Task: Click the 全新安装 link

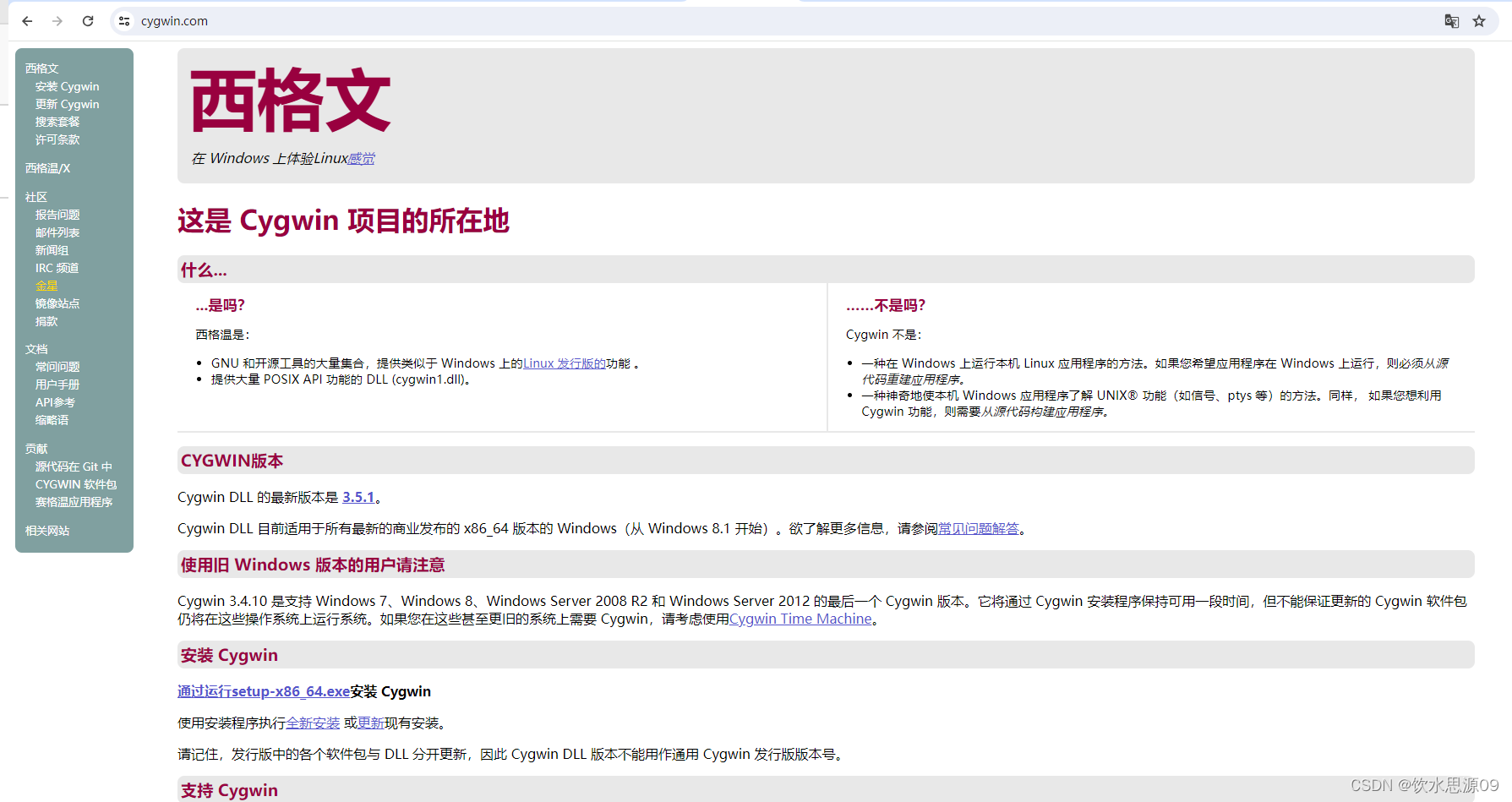Action: pyautogui.click(x=313, y=723)
